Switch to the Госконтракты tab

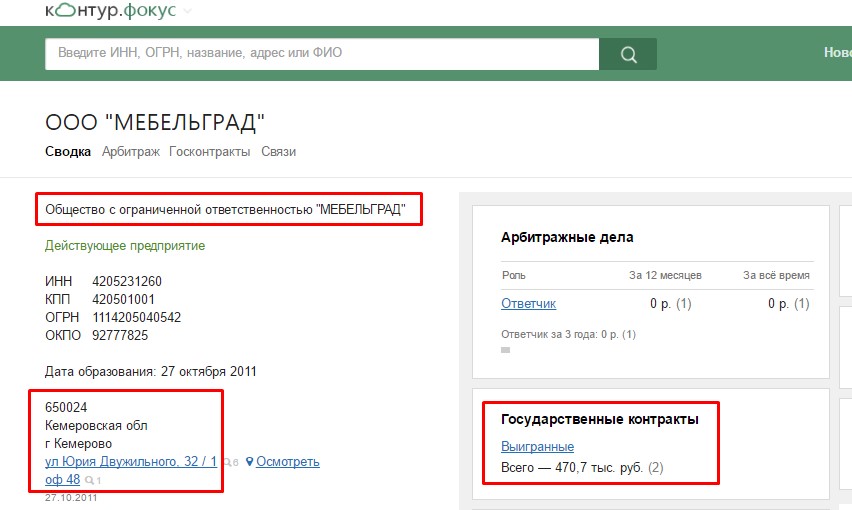[210, 152]
